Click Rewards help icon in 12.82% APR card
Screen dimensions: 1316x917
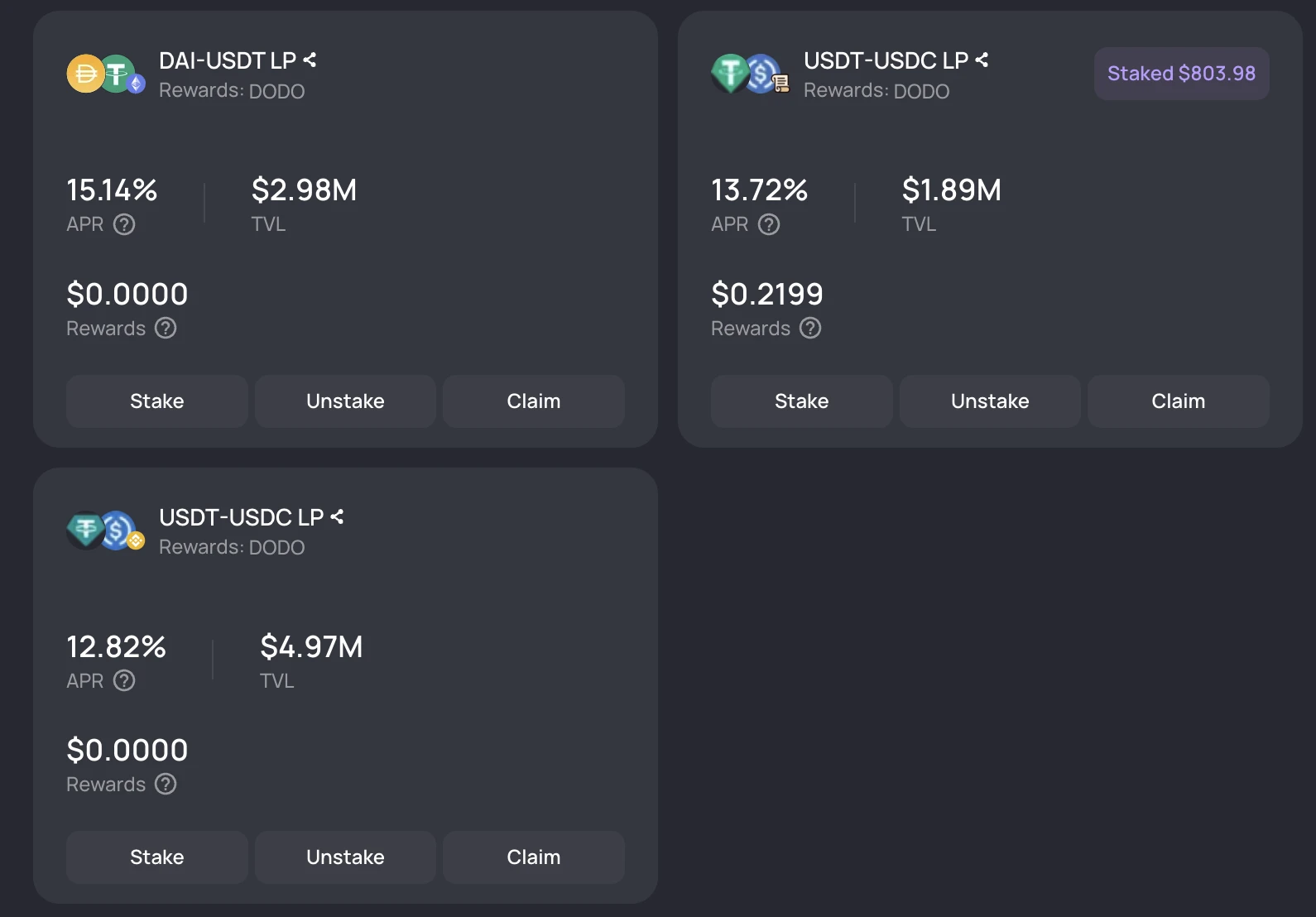[166, 785]
